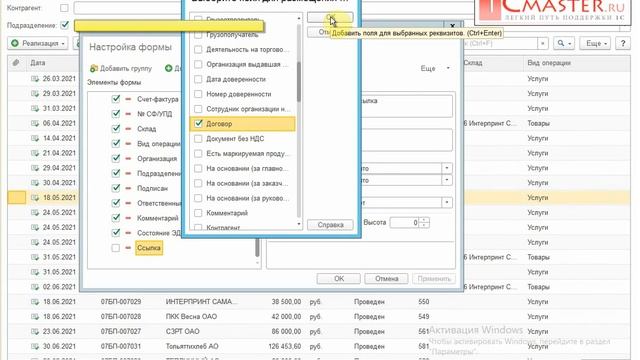Screen dimensions: 640x360
Task: Open the Реализация dropdown button
Action: point(38,43)
